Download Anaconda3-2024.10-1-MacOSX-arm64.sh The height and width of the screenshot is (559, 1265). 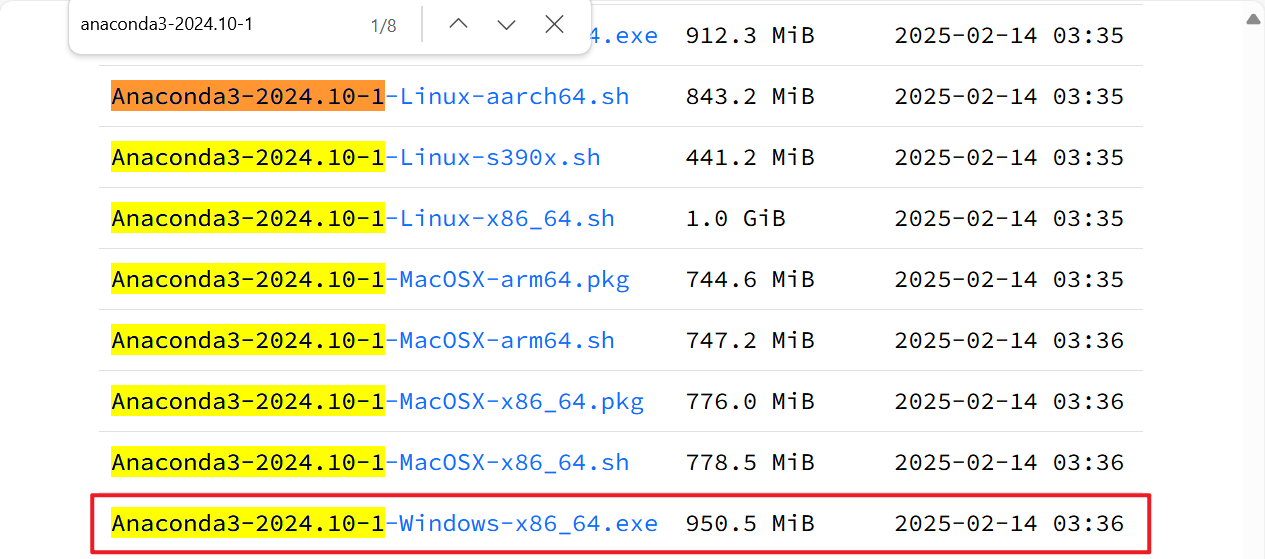363,341
